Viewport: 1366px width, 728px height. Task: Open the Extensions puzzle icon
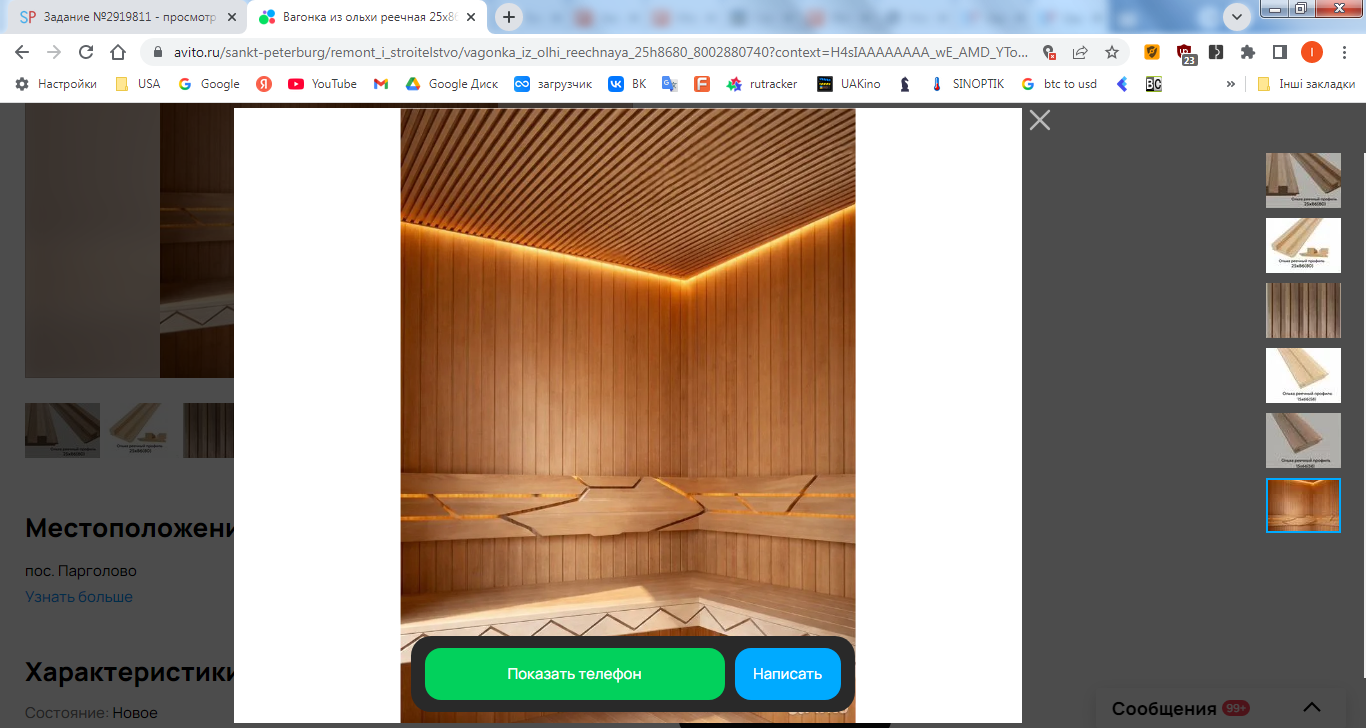pos(1248,52)
